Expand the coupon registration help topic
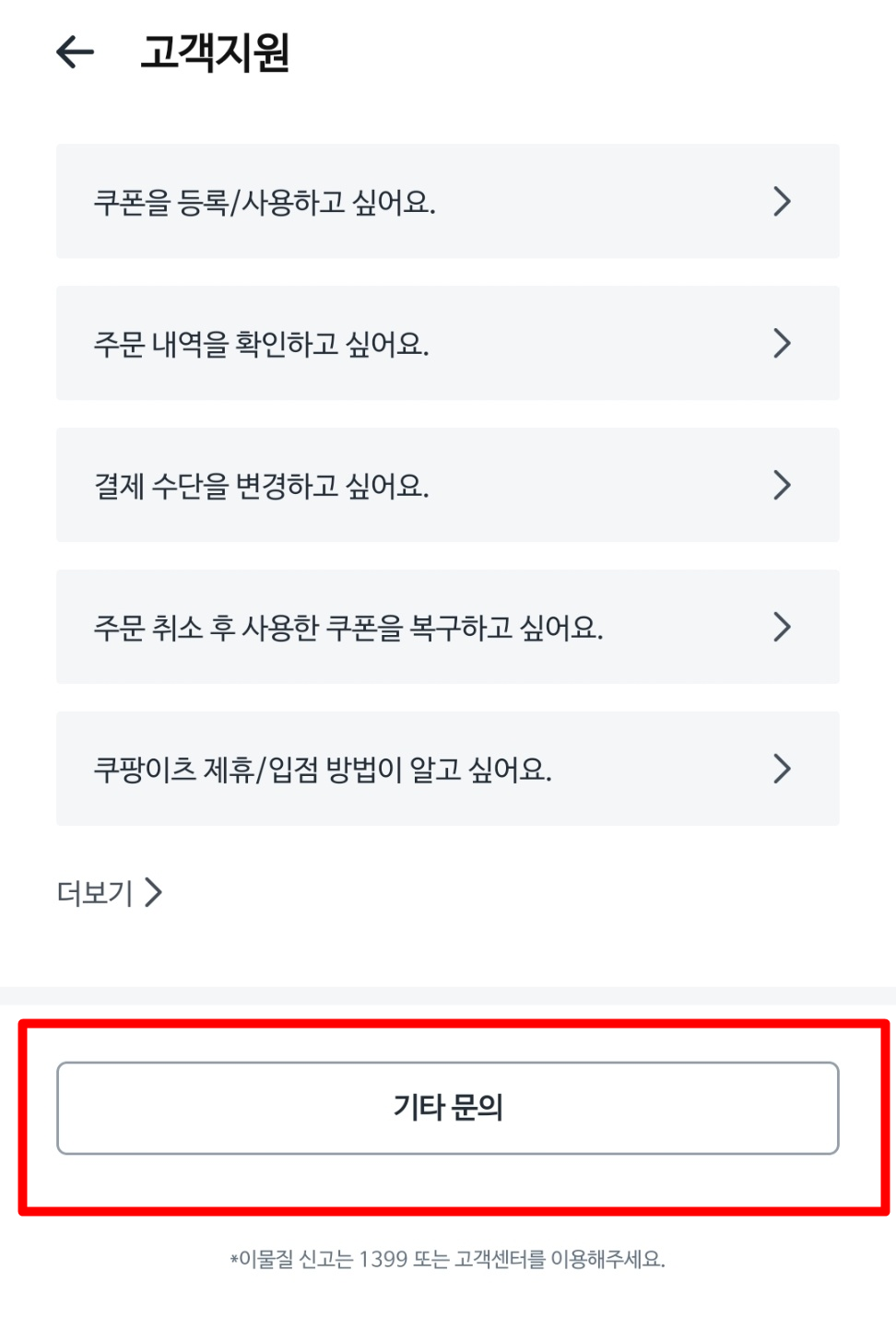This screenshot has width=896, height=1341. coord(448,201)
